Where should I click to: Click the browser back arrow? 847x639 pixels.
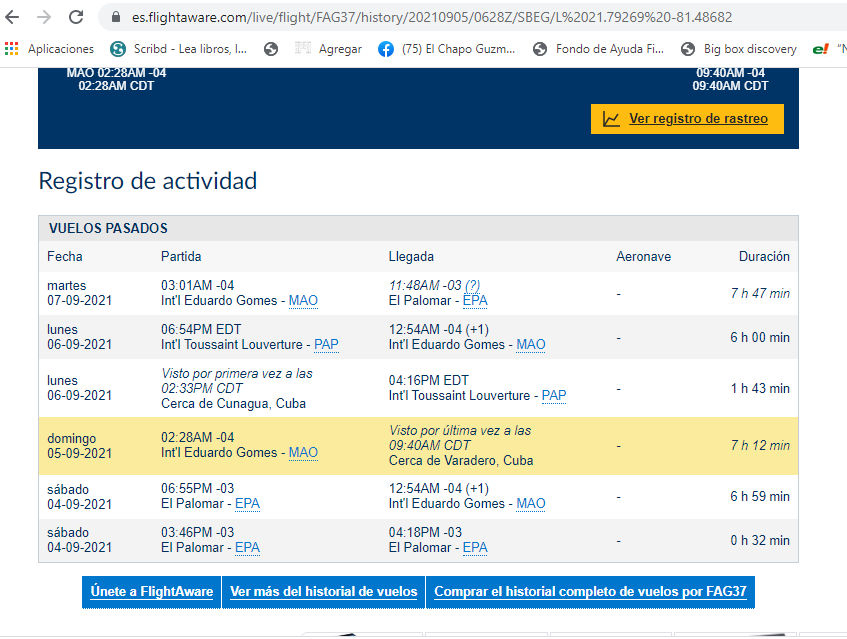[x=12, y=17]
